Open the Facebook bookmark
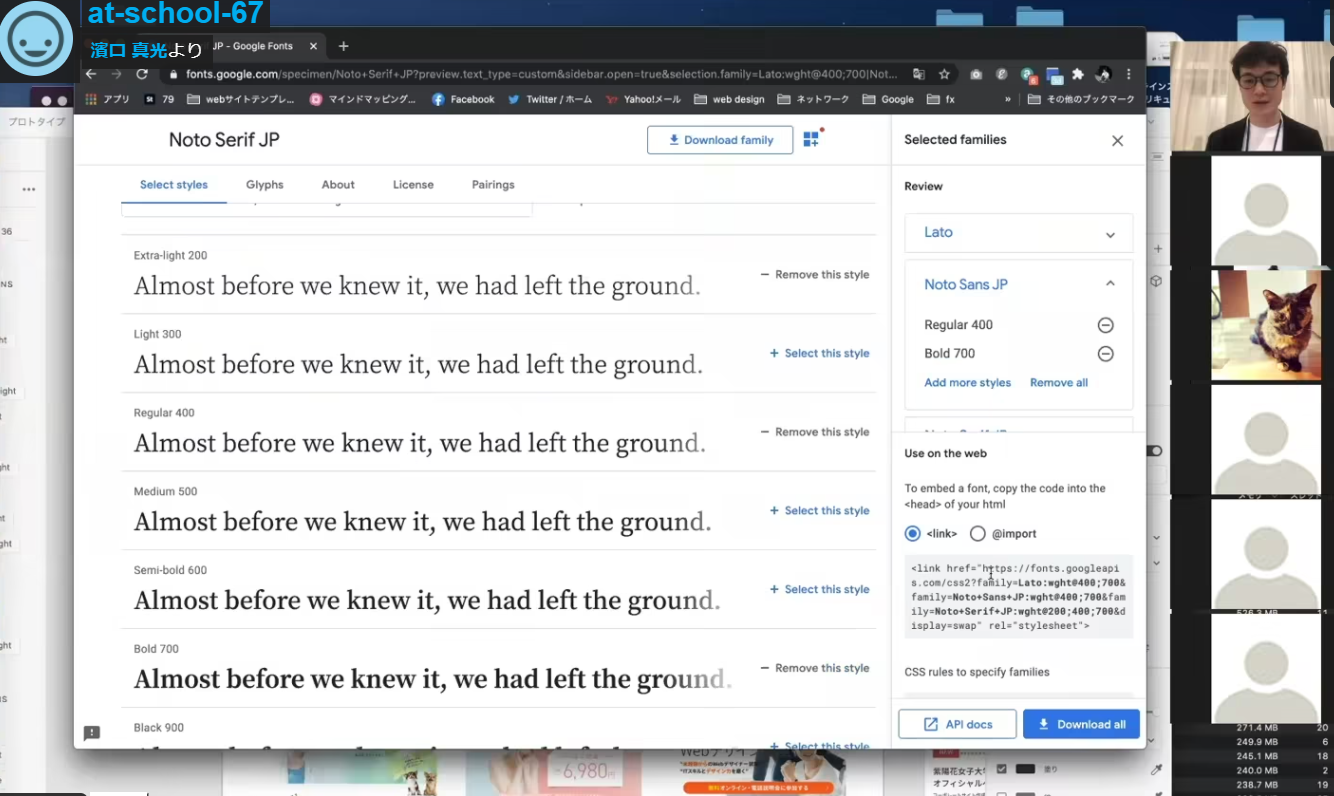Screen dimensions: 1334x796 (463, 99)
